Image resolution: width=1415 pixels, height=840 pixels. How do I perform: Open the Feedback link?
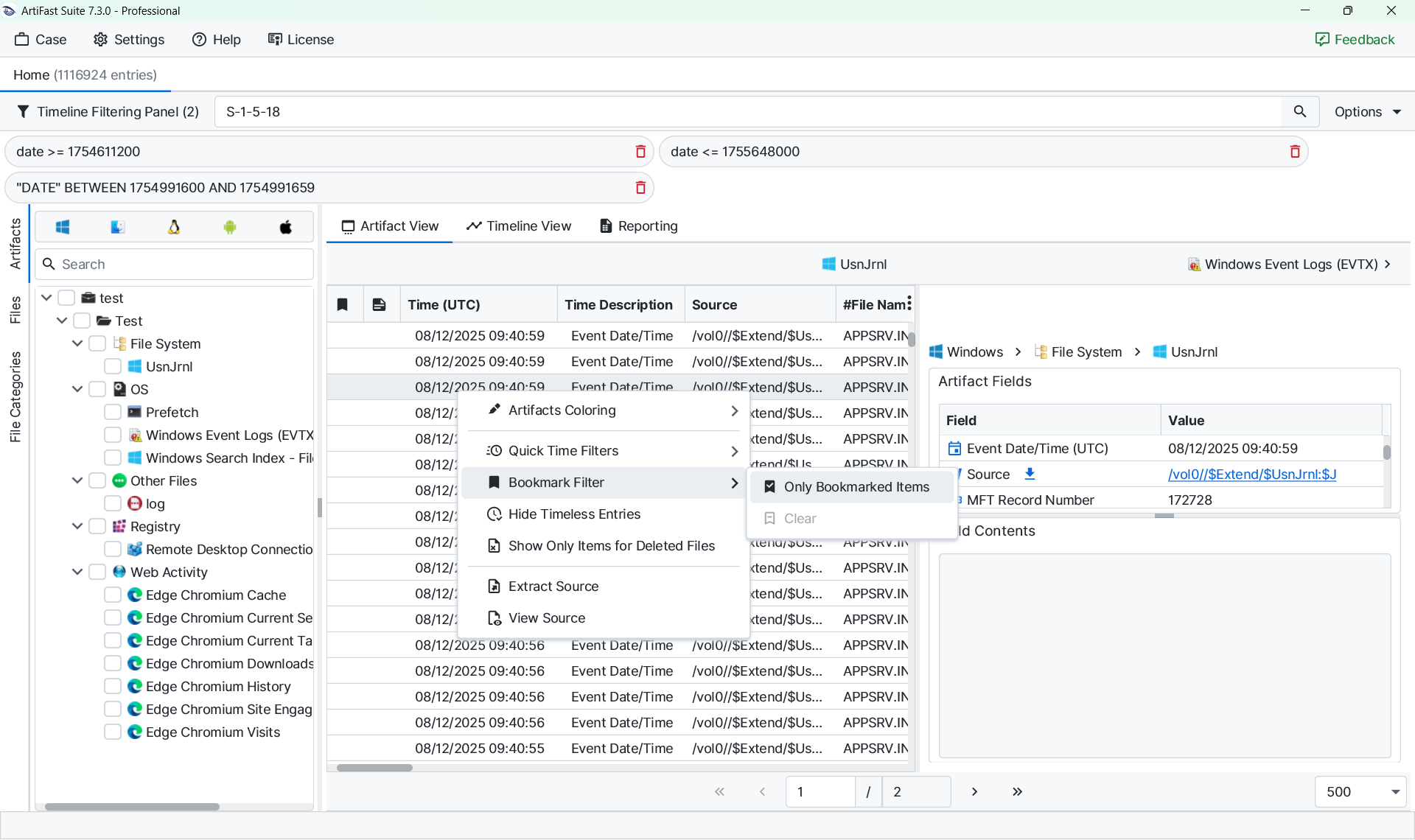tap(1355, 39)
